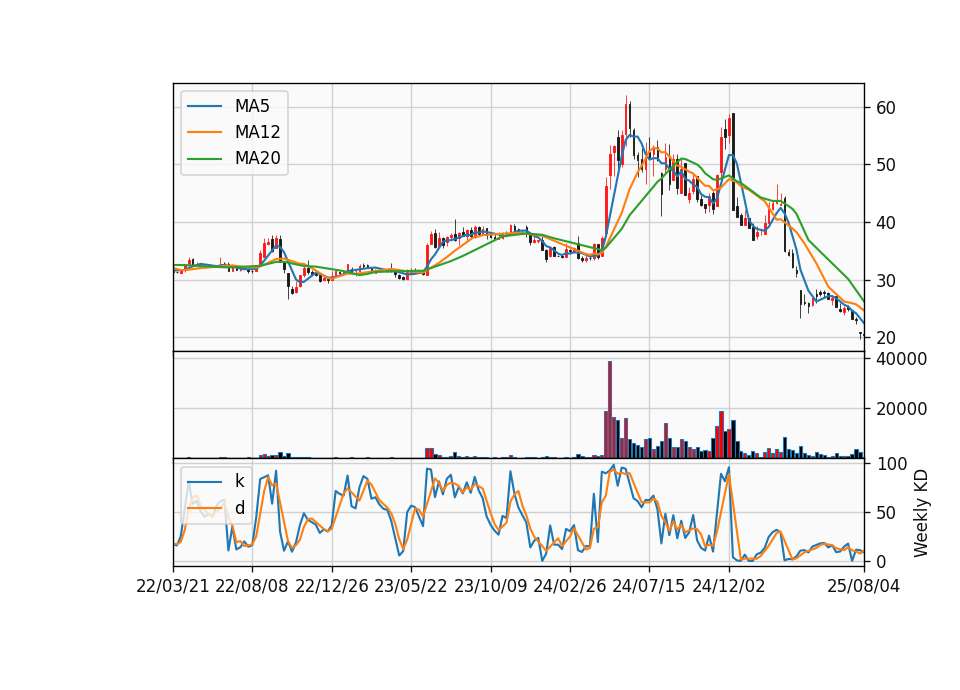Click the KD axis value 100

pyautogui.click(x=891, y=464)
